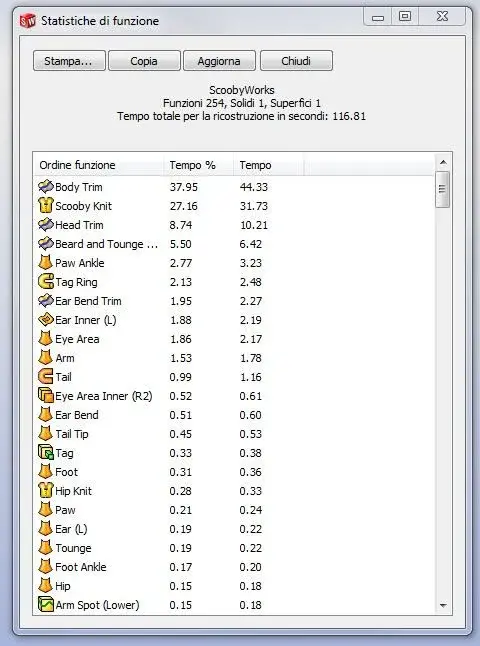Click the Foot Ankle loft icon
This screenshot has width=480, height=646.
coord(46,566)
